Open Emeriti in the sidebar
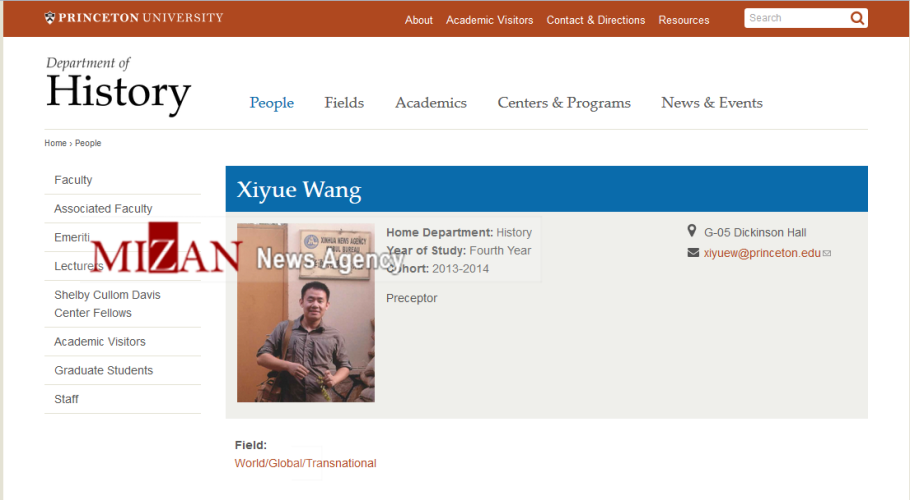 pos(71,237)
